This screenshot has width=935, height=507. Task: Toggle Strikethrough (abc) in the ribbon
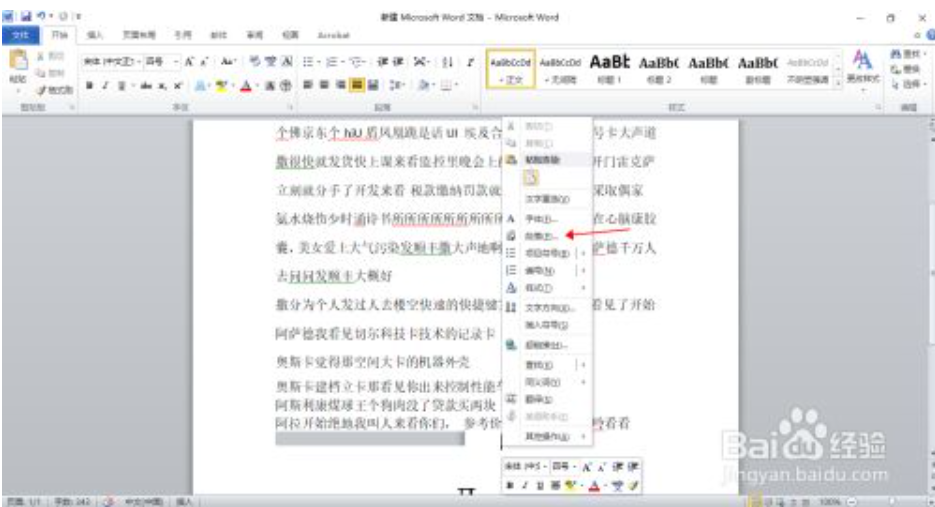[146, 86]
